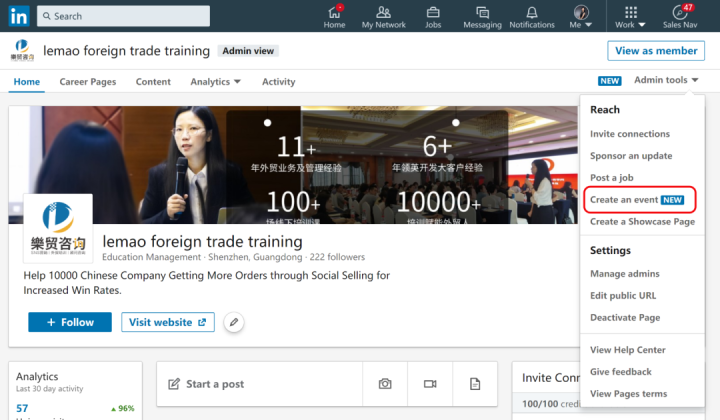Open Sales Nav compass icon

(680, 17)
